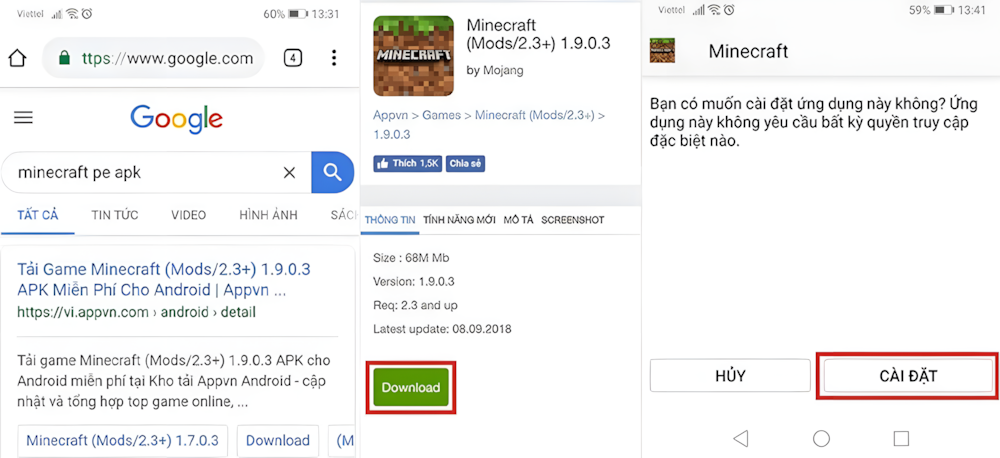
Task: Click the Size : 68M Mb text
Action: tap(411, 258)
